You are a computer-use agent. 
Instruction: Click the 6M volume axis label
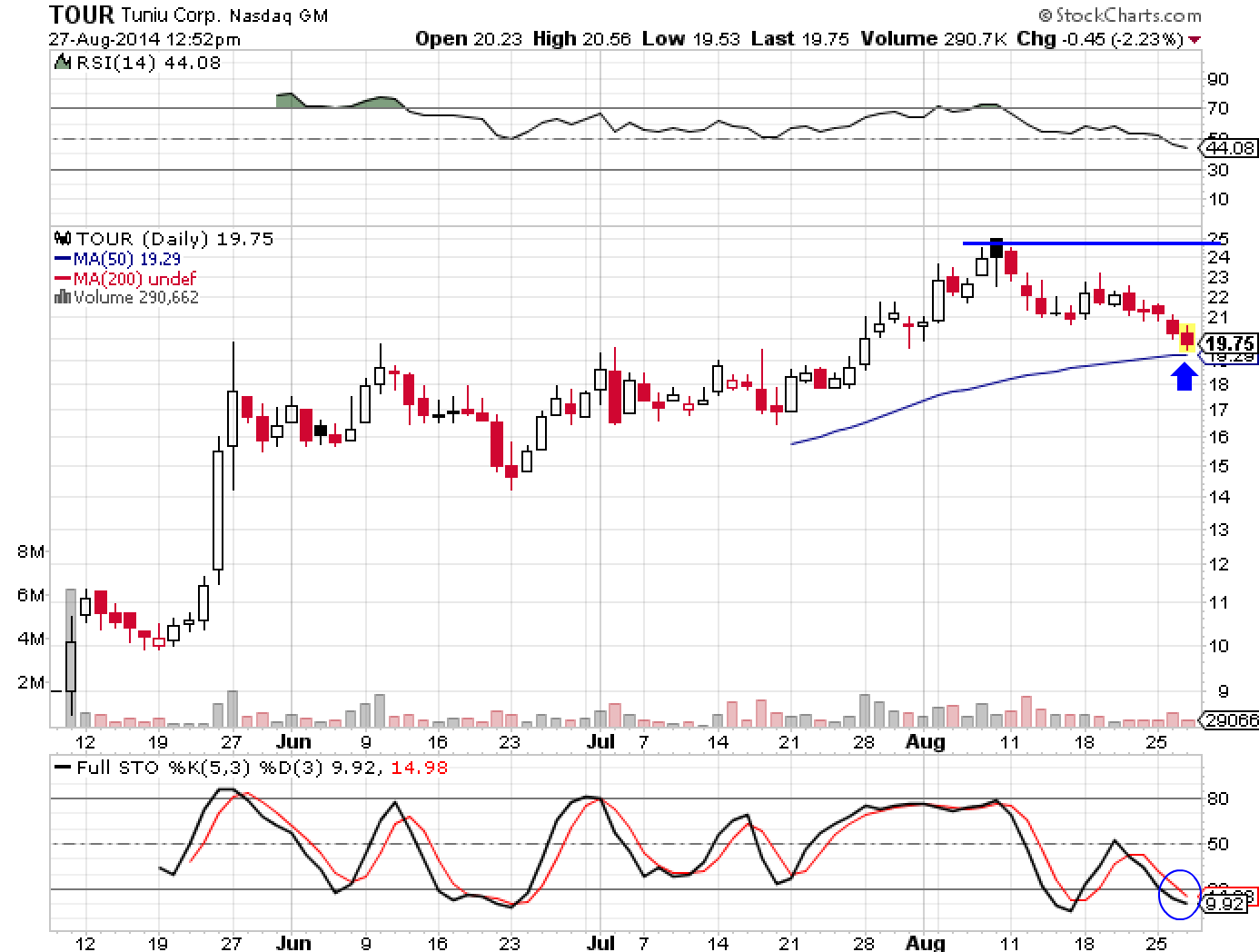click(30, 595)
